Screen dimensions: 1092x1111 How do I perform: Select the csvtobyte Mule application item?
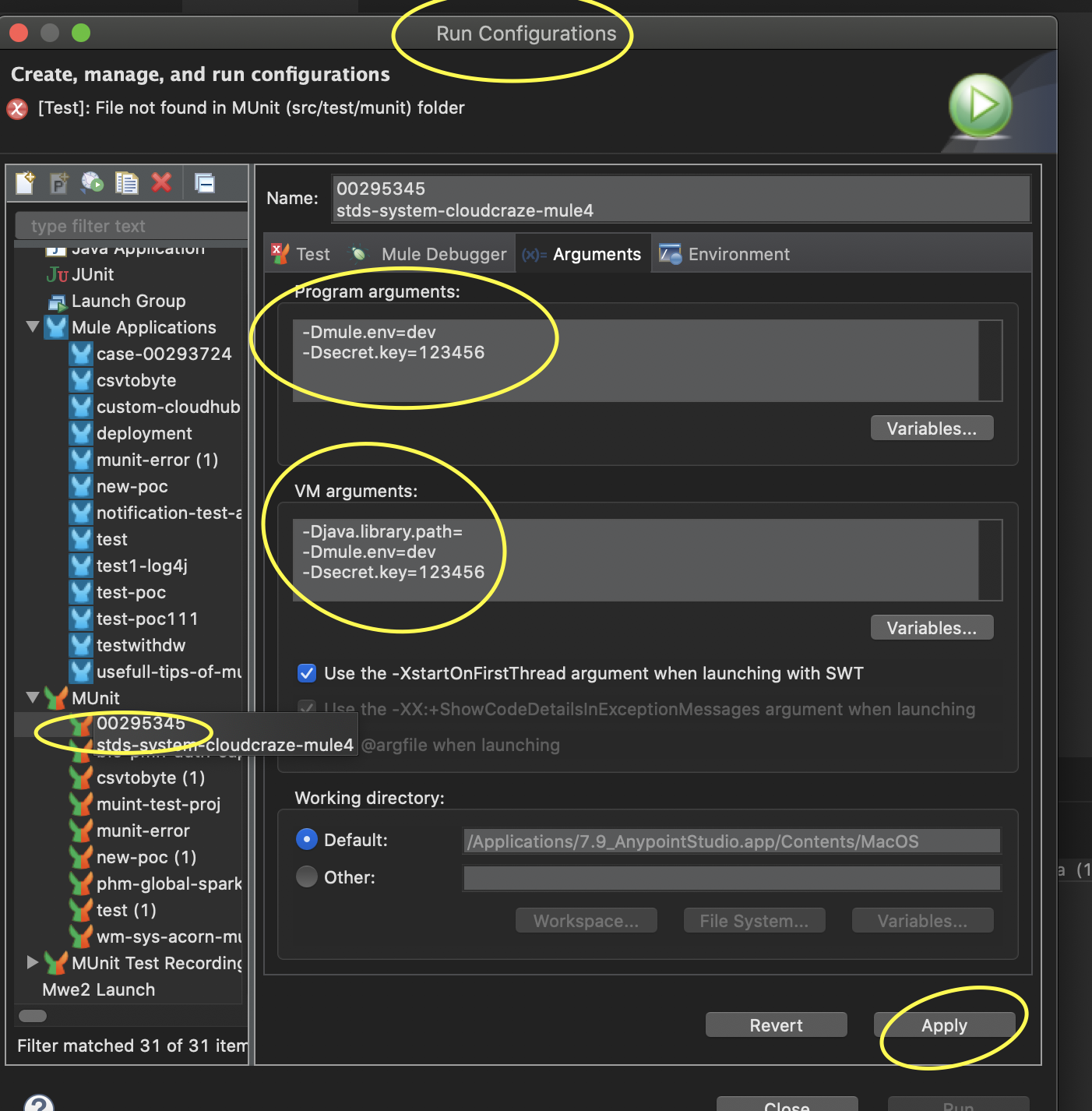click(136, 380)
